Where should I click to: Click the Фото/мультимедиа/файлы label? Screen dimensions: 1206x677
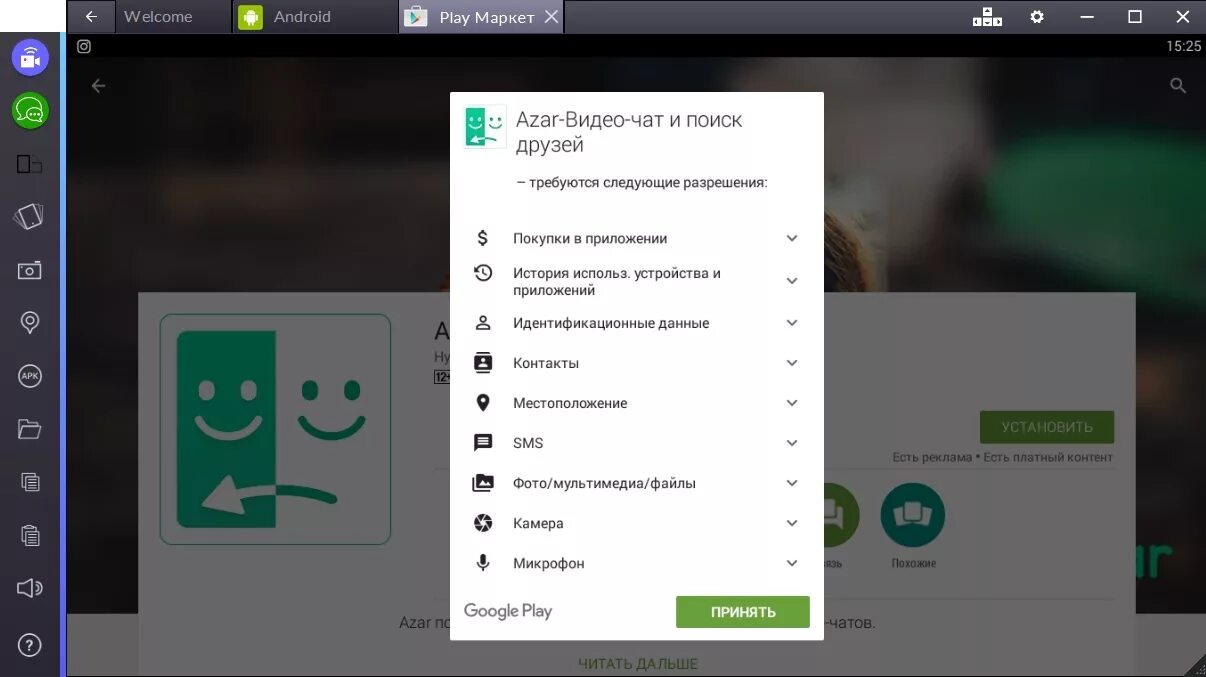point(604,483)
